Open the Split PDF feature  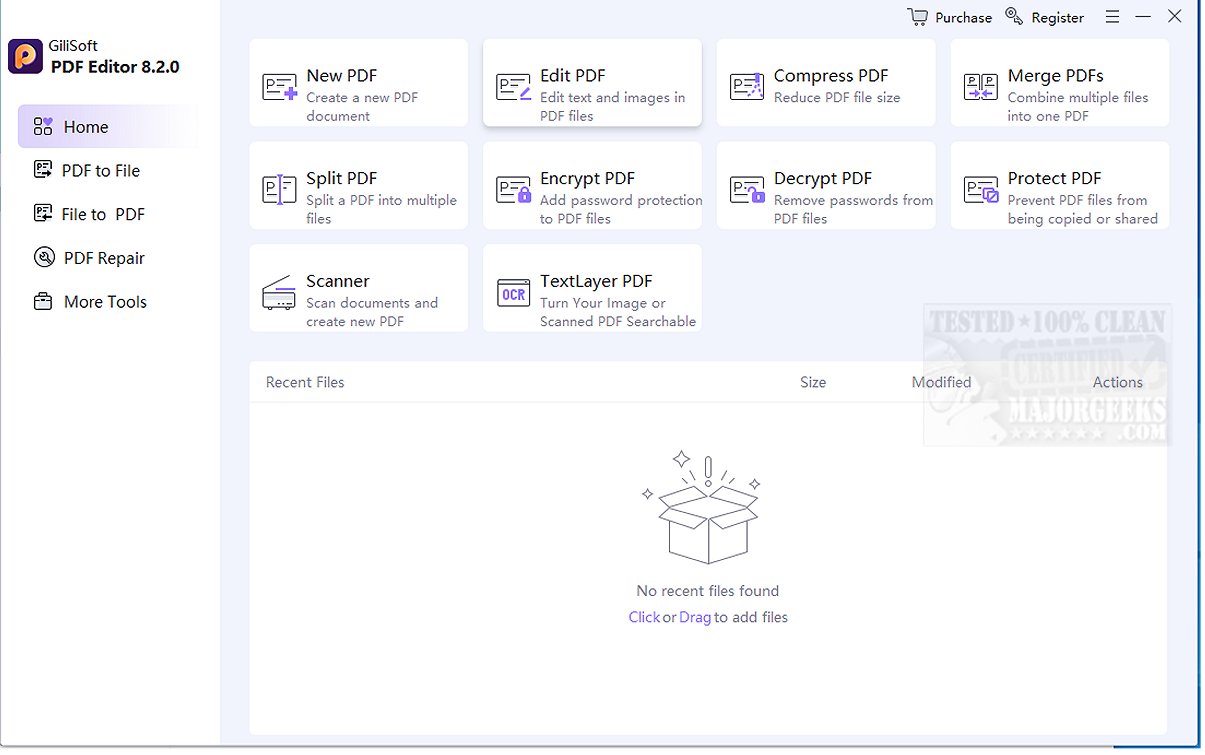(x=278, y=186)
